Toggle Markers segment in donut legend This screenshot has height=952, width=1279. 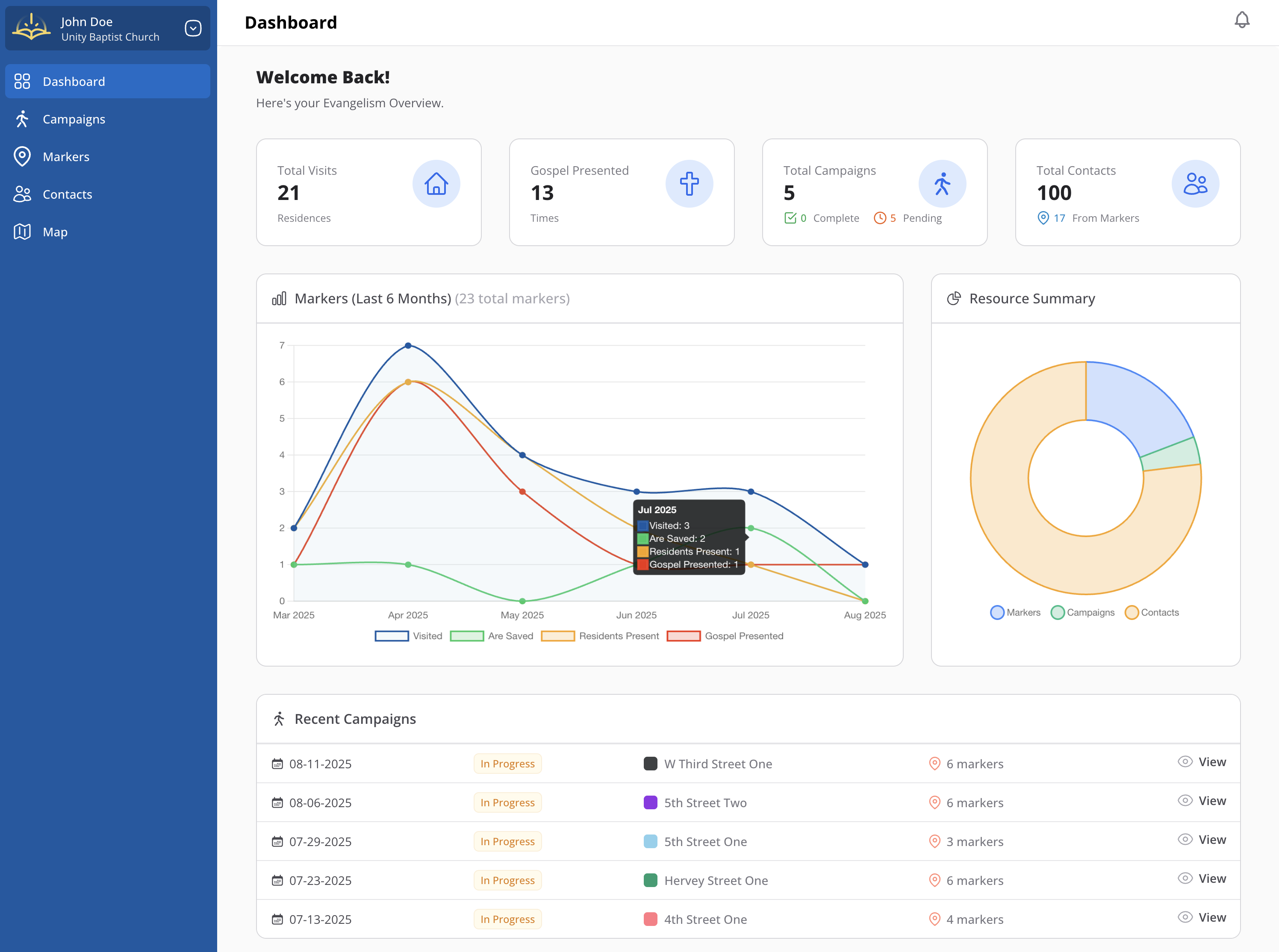(1015, 613)
